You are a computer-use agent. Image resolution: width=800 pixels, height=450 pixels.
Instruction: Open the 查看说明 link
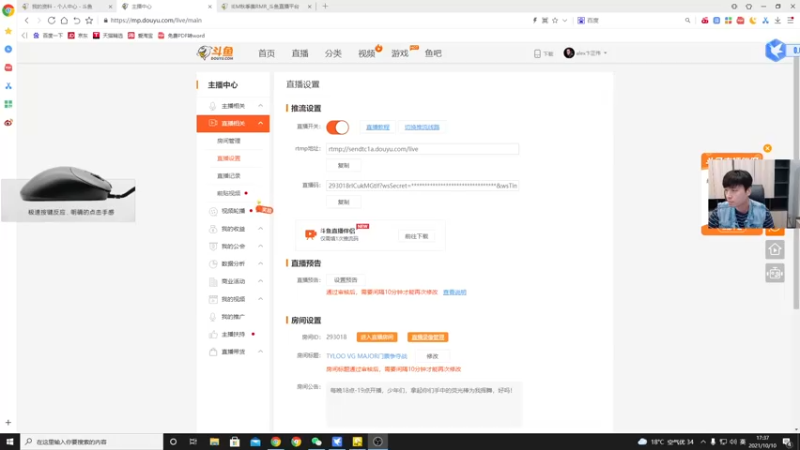point(455,292)
